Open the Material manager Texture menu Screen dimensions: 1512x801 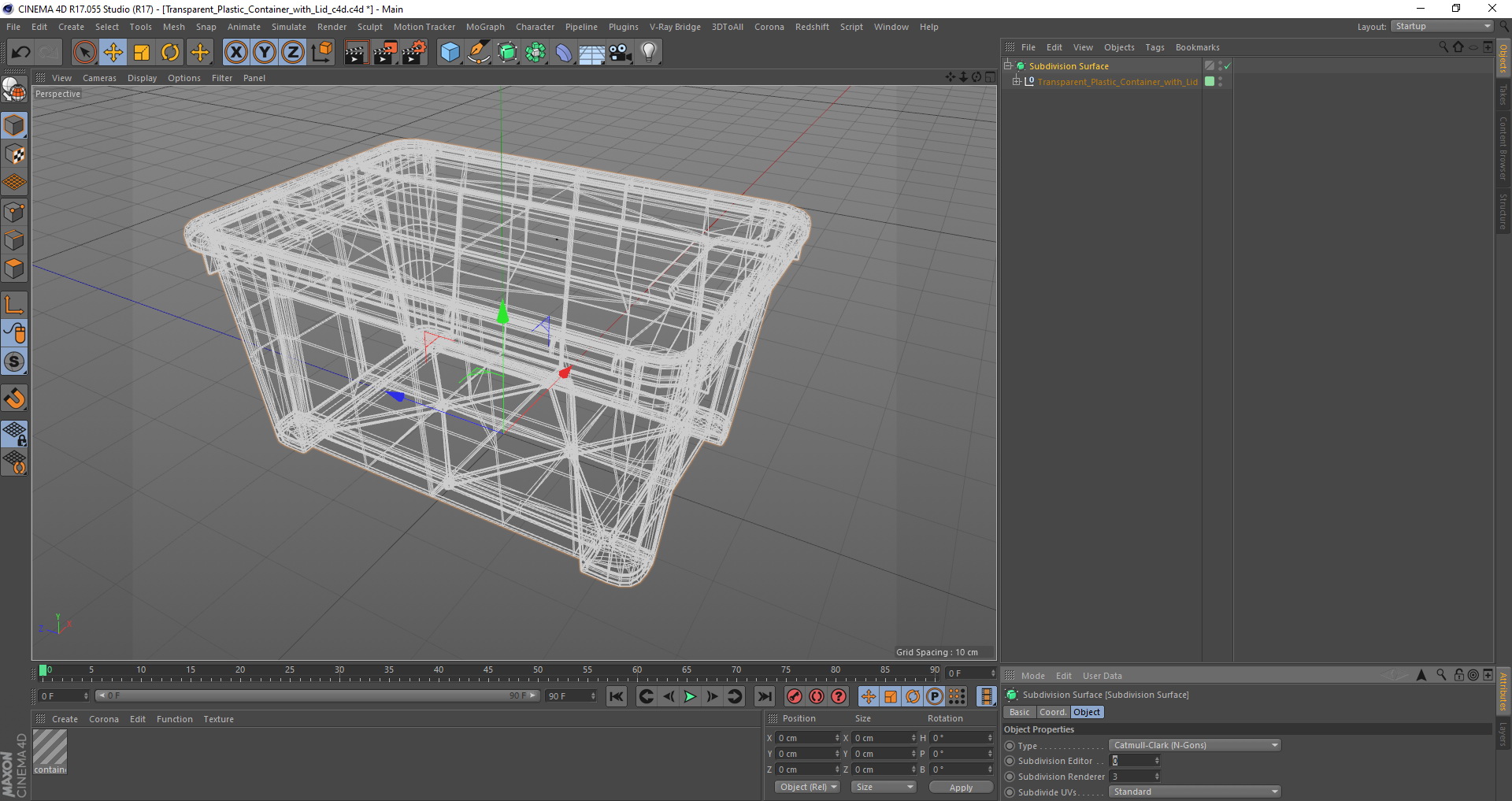218,719
